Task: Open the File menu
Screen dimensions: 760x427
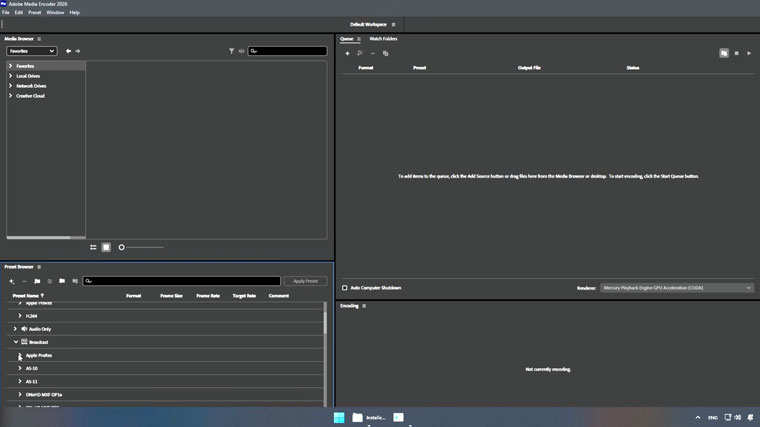Action: coord(6,13)
